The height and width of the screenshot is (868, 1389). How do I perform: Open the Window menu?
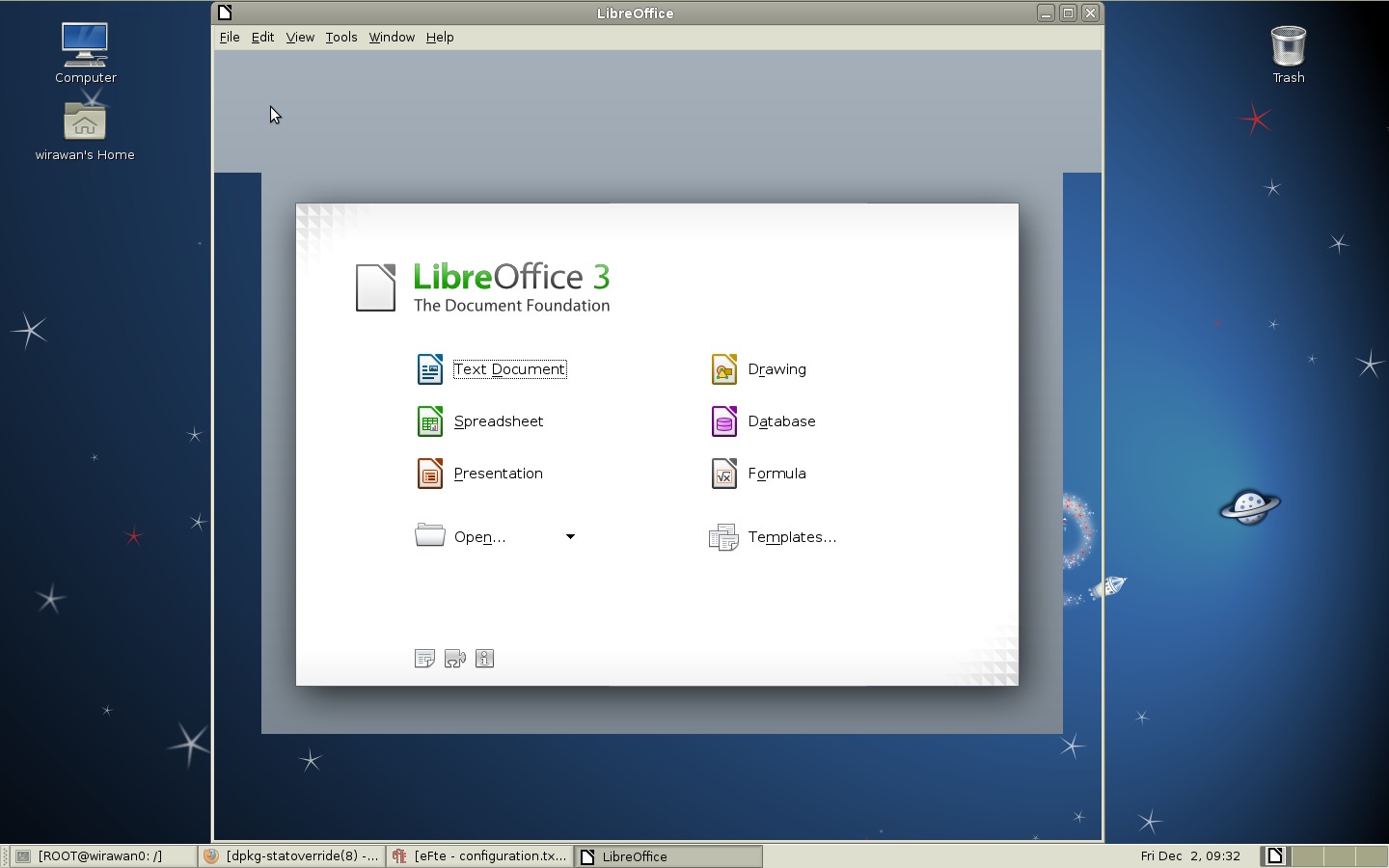click(x=392, y=37)
